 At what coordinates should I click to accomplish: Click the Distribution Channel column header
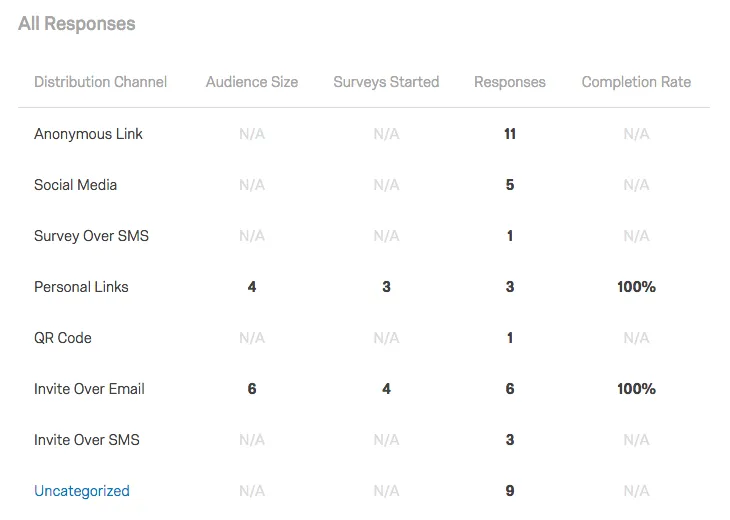point(100,82)
